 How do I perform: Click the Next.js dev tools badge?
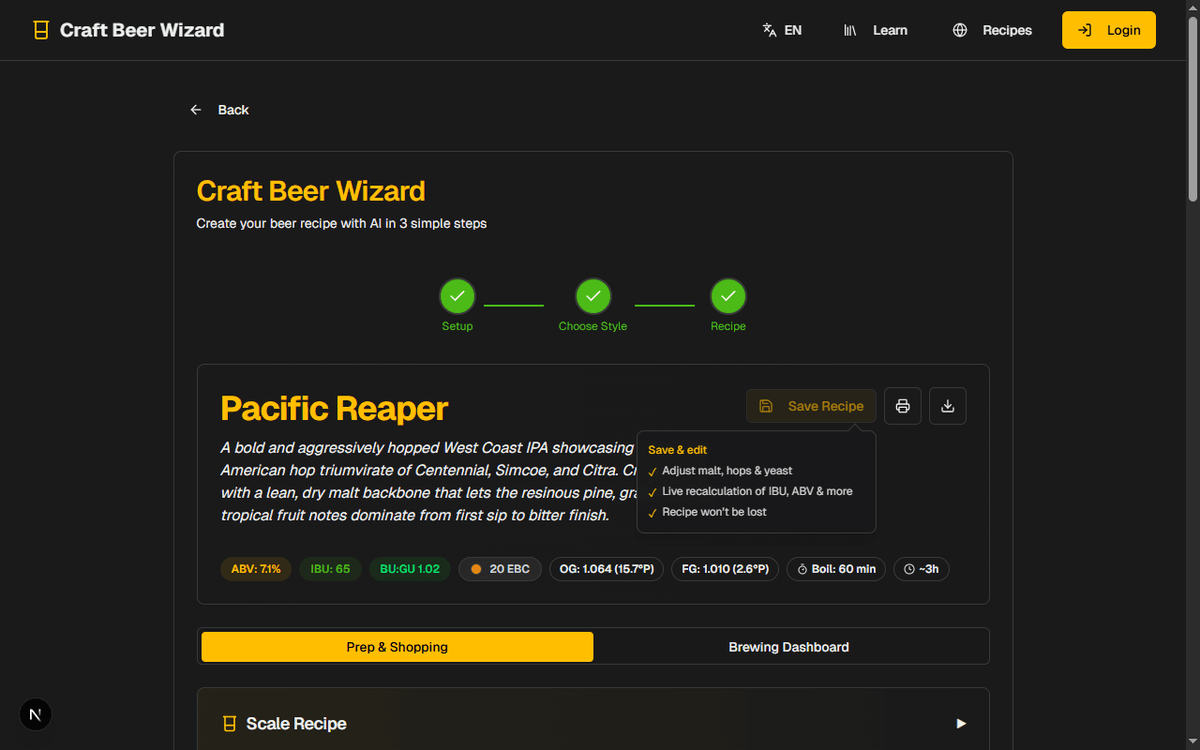pyautogui.click(x=36, y=714)
